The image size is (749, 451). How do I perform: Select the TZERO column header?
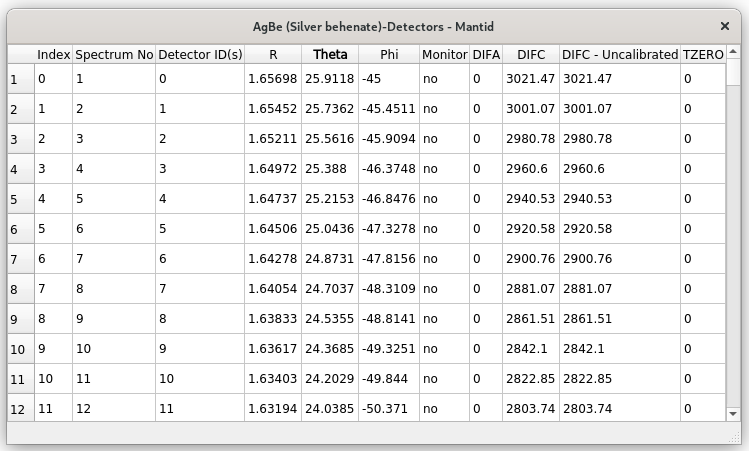[702, 54]
